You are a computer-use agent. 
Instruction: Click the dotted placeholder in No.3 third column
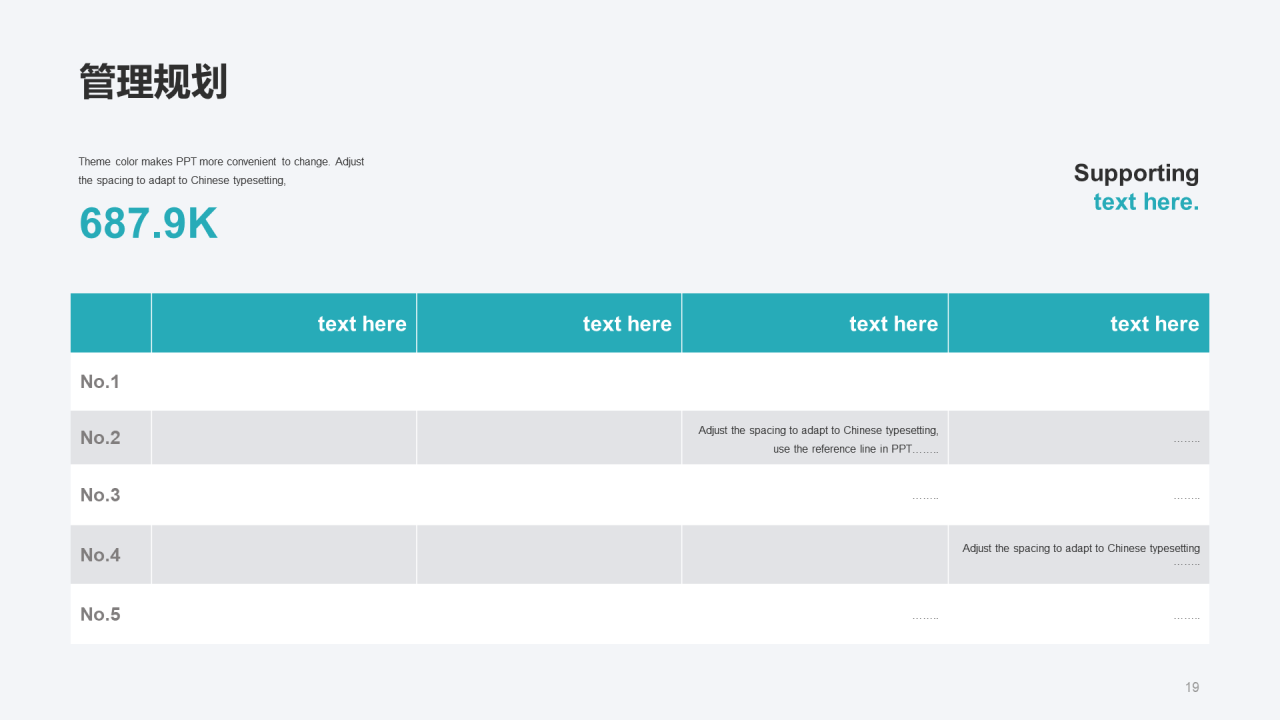(x=925, y=497)
